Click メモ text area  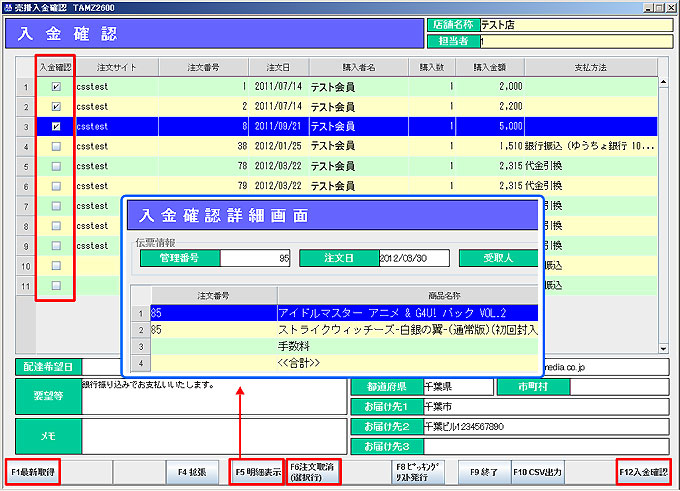214,436
